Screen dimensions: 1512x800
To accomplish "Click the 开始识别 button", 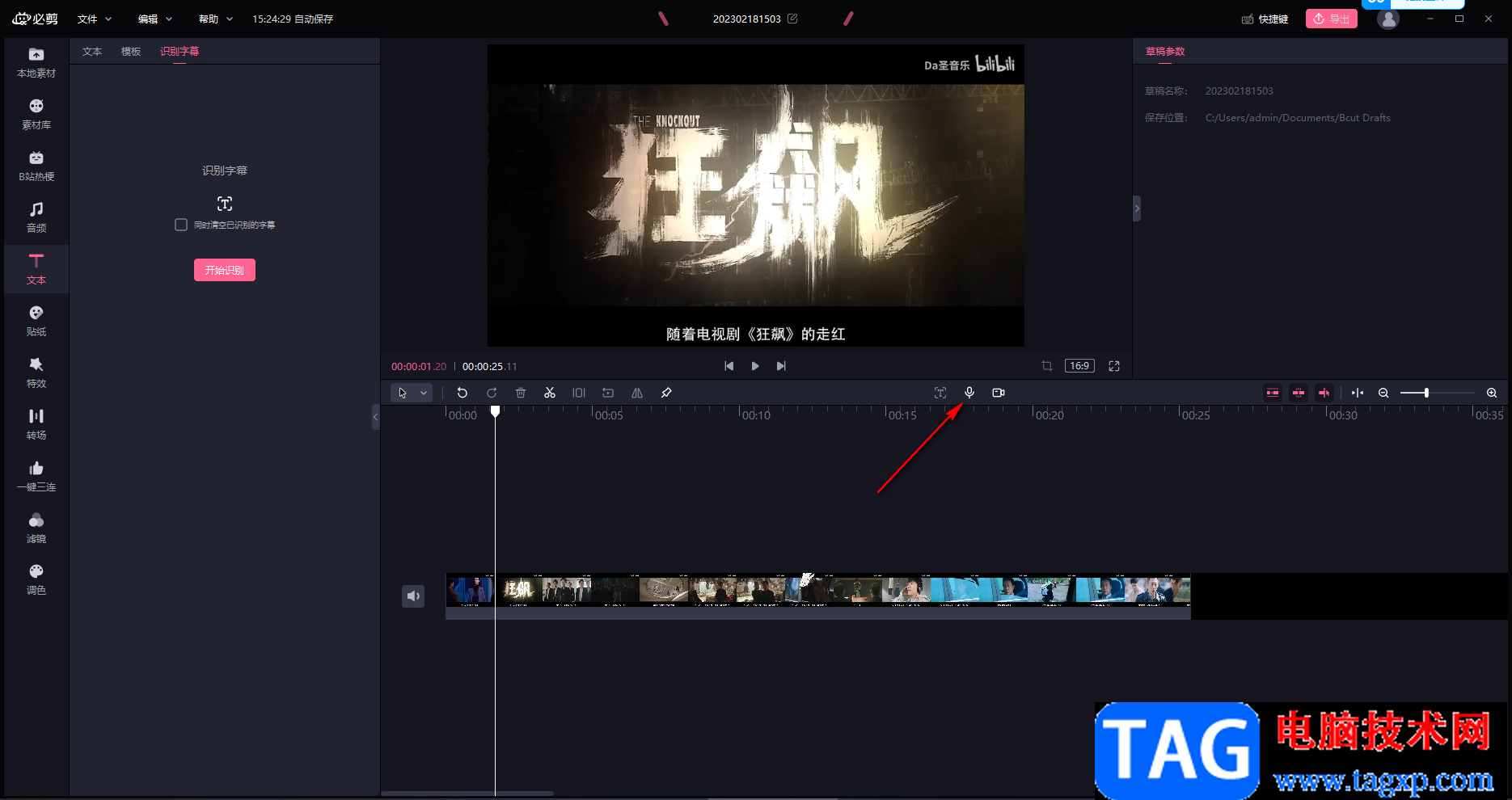I will coord(225,270).
